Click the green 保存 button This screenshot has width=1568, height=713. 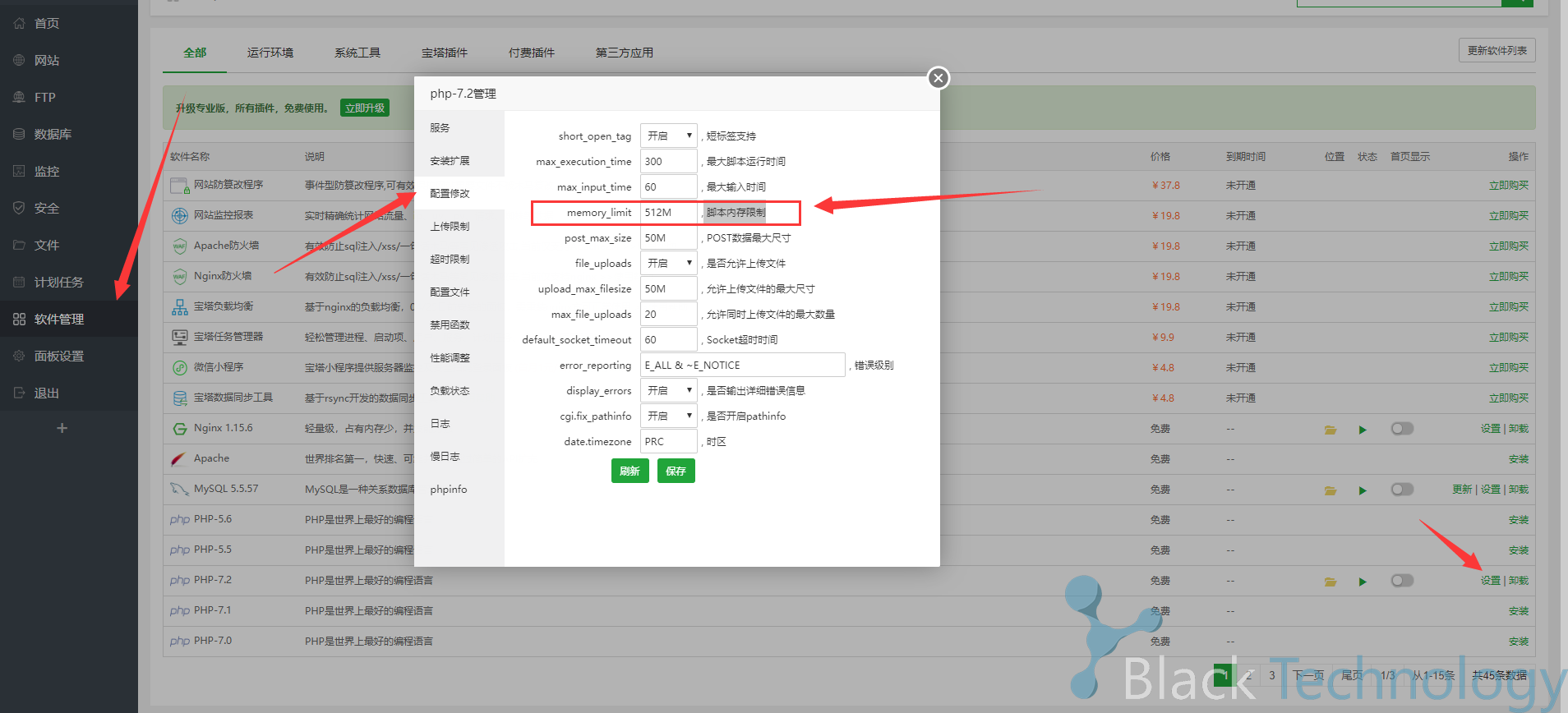pos(676,471)
